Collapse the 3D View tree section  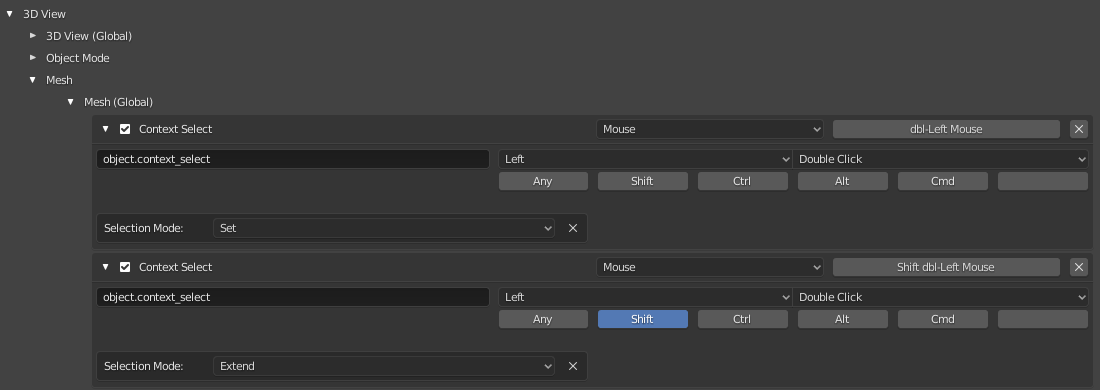pyautogui.click(x=10, y=14)
